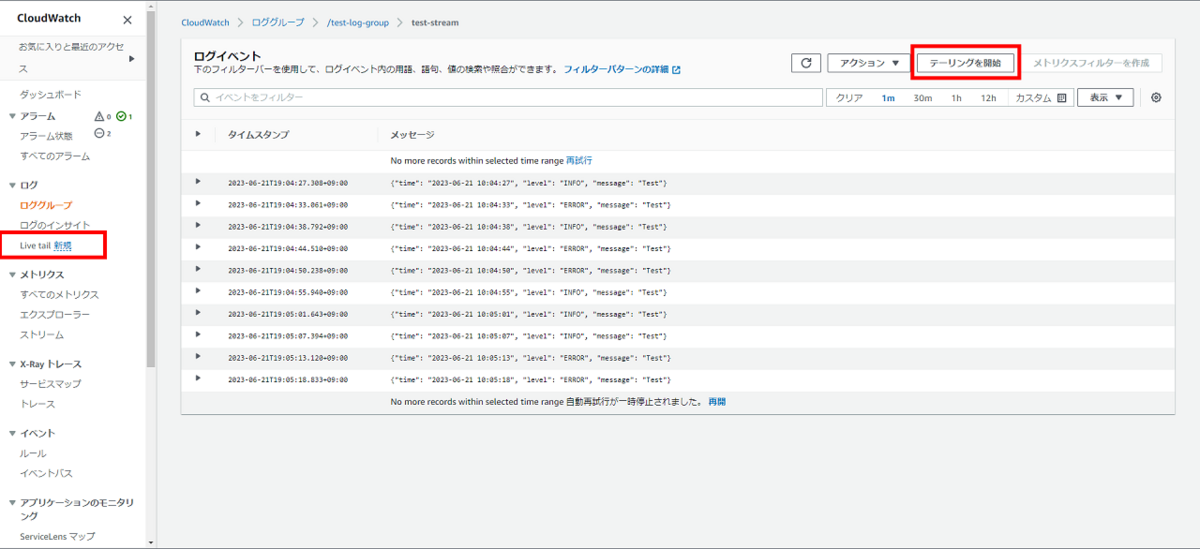
Task: Expand お気に入りと最近のアクセス arrow
Action: point(131,58)
